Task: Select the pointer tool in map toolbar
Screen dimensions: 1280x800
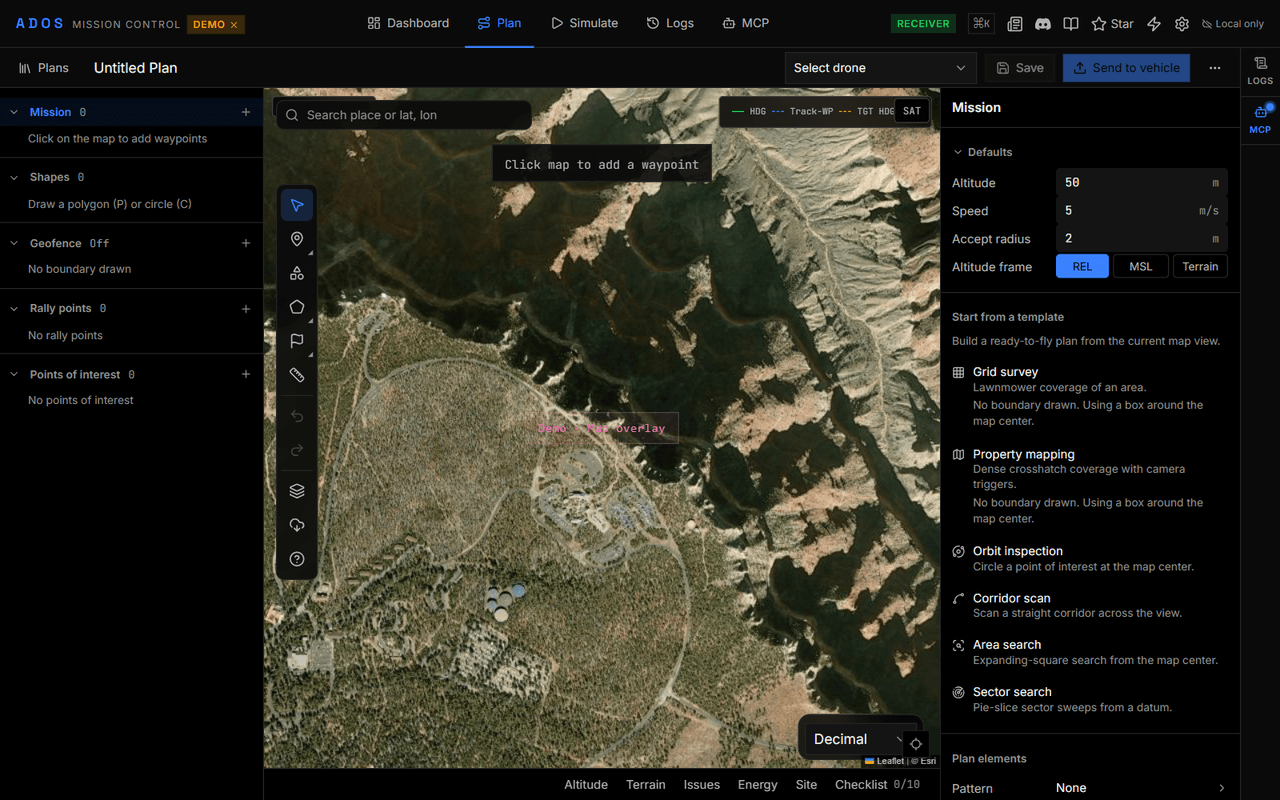Action: 297,205
